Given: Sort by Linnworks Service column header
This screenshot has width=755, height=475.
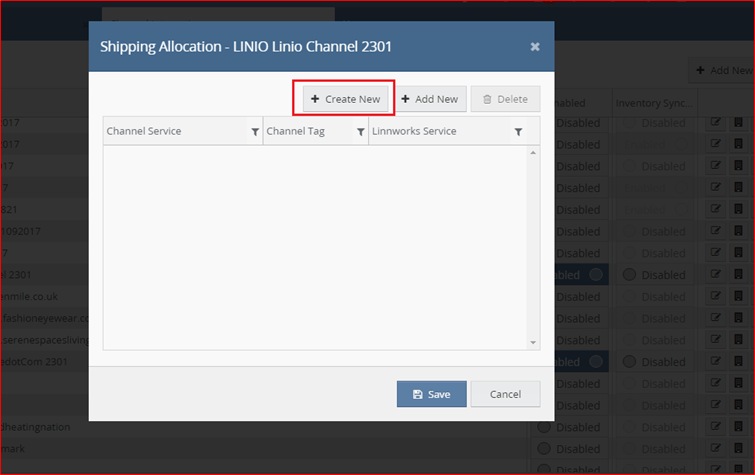Looking at the screenshot, I should 414,131.
